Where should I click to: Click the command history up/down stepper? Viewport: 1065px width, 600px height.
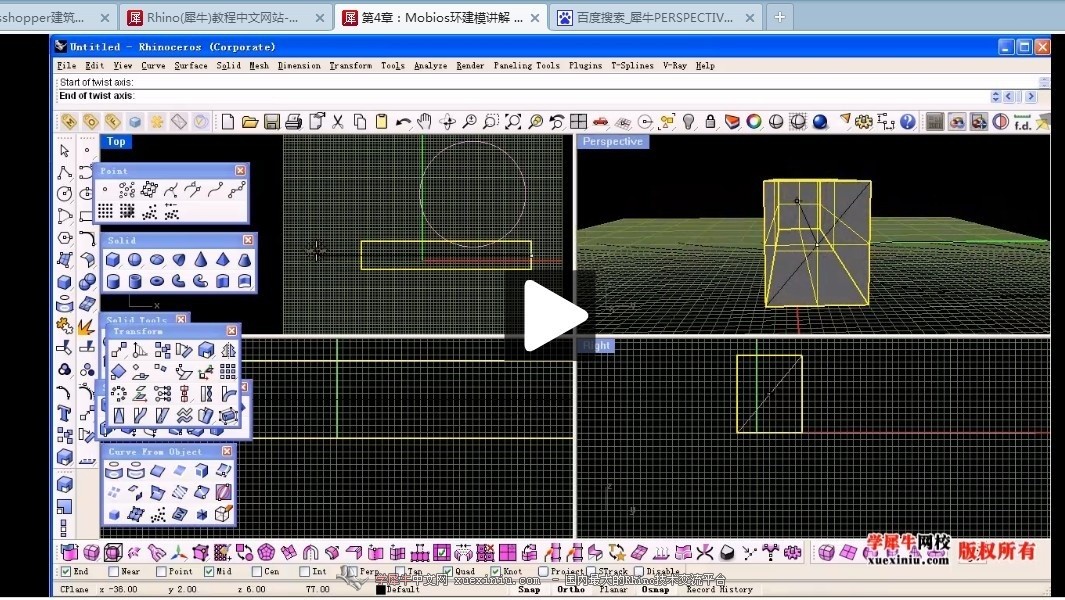coord(996,96)
